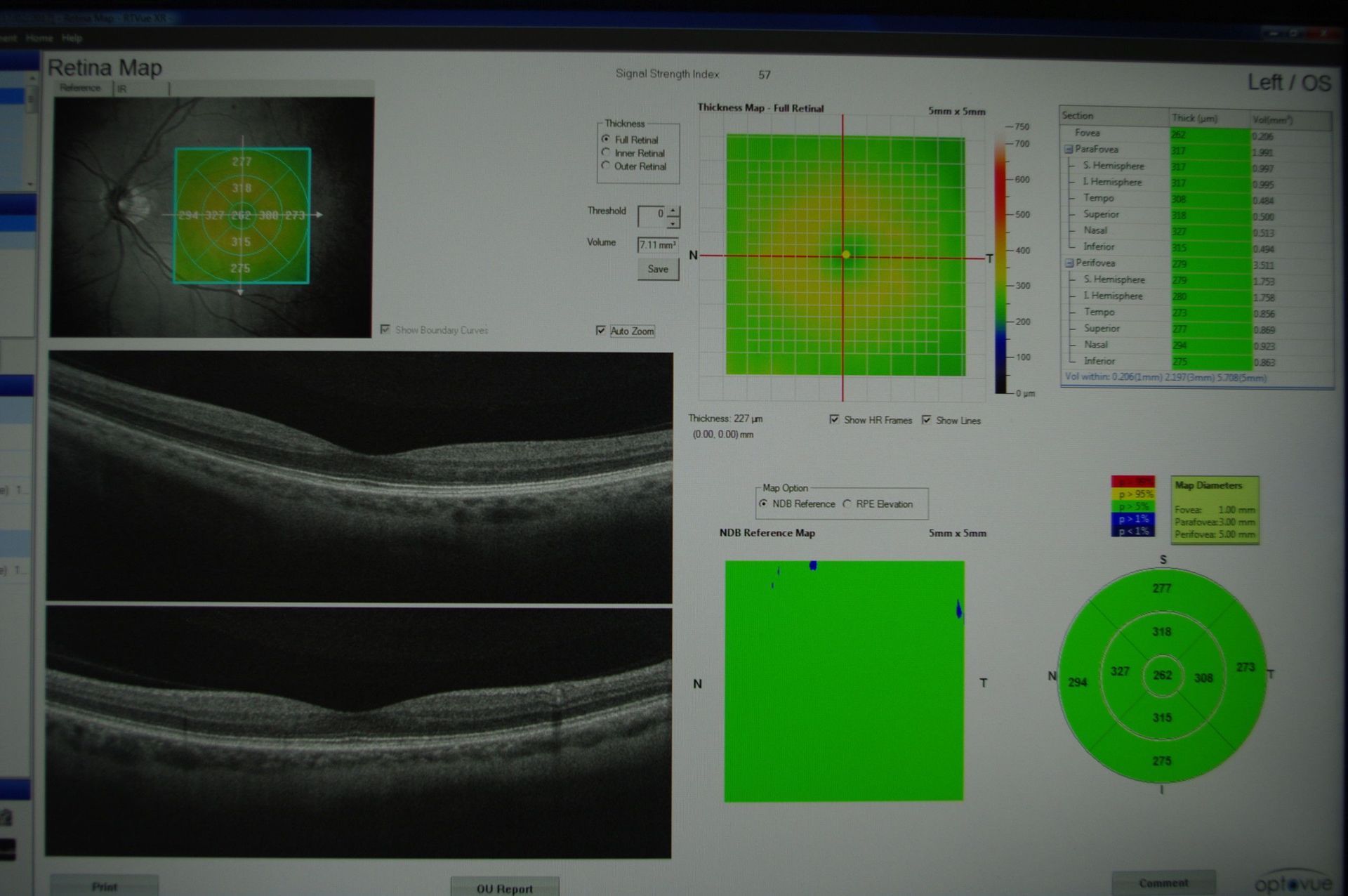Select the Inner Retinal thickness option
1348x896 pixels.
pyautogui.click(x=606, y=152)
